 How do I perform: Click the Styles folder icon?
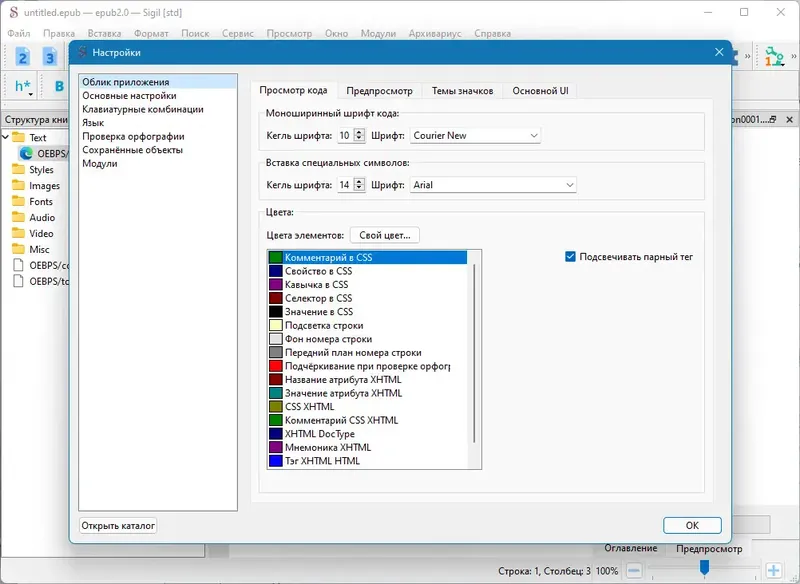point(18,169)
